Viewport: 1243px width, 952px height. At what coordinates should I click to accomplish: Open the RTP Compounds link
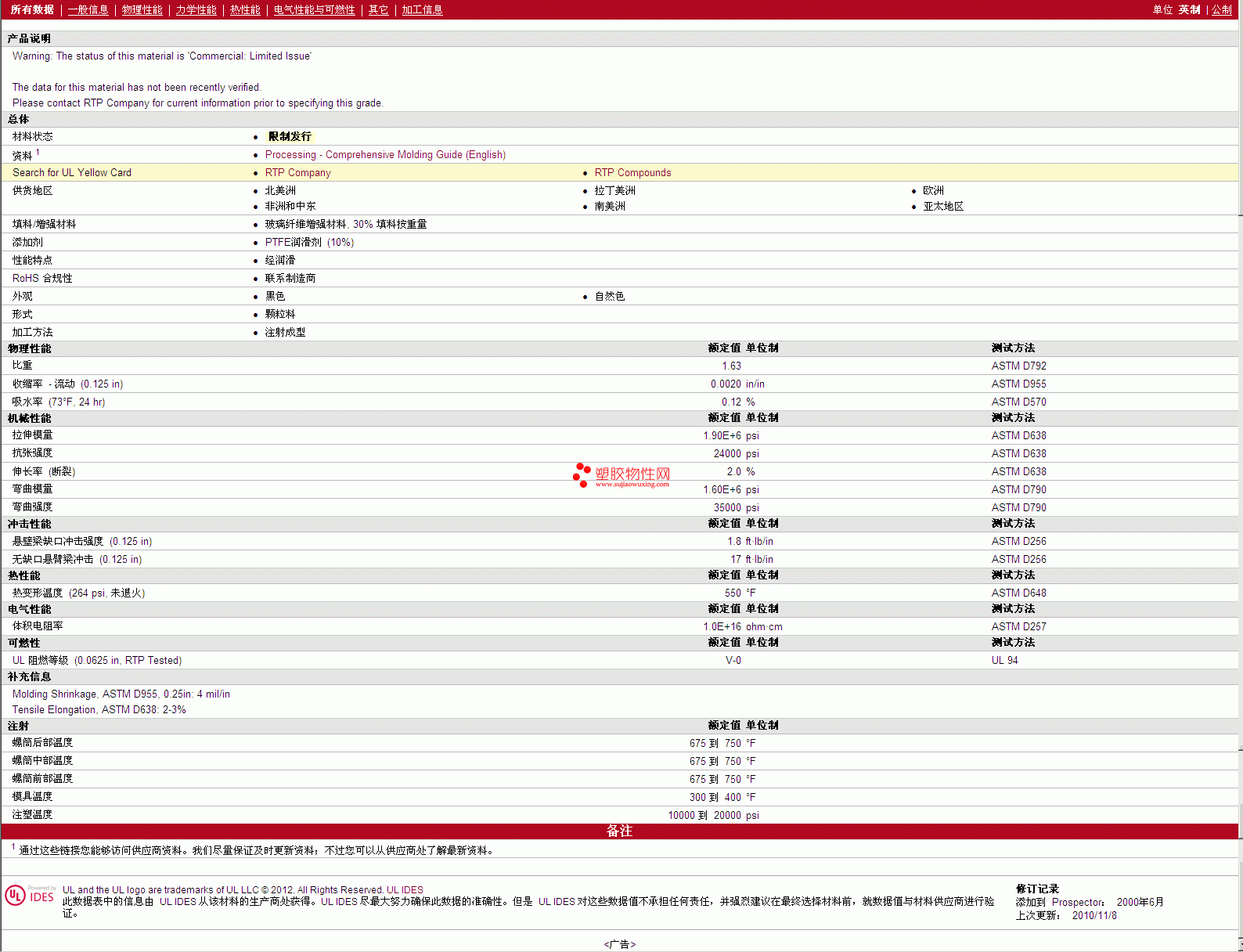(632, 173)
